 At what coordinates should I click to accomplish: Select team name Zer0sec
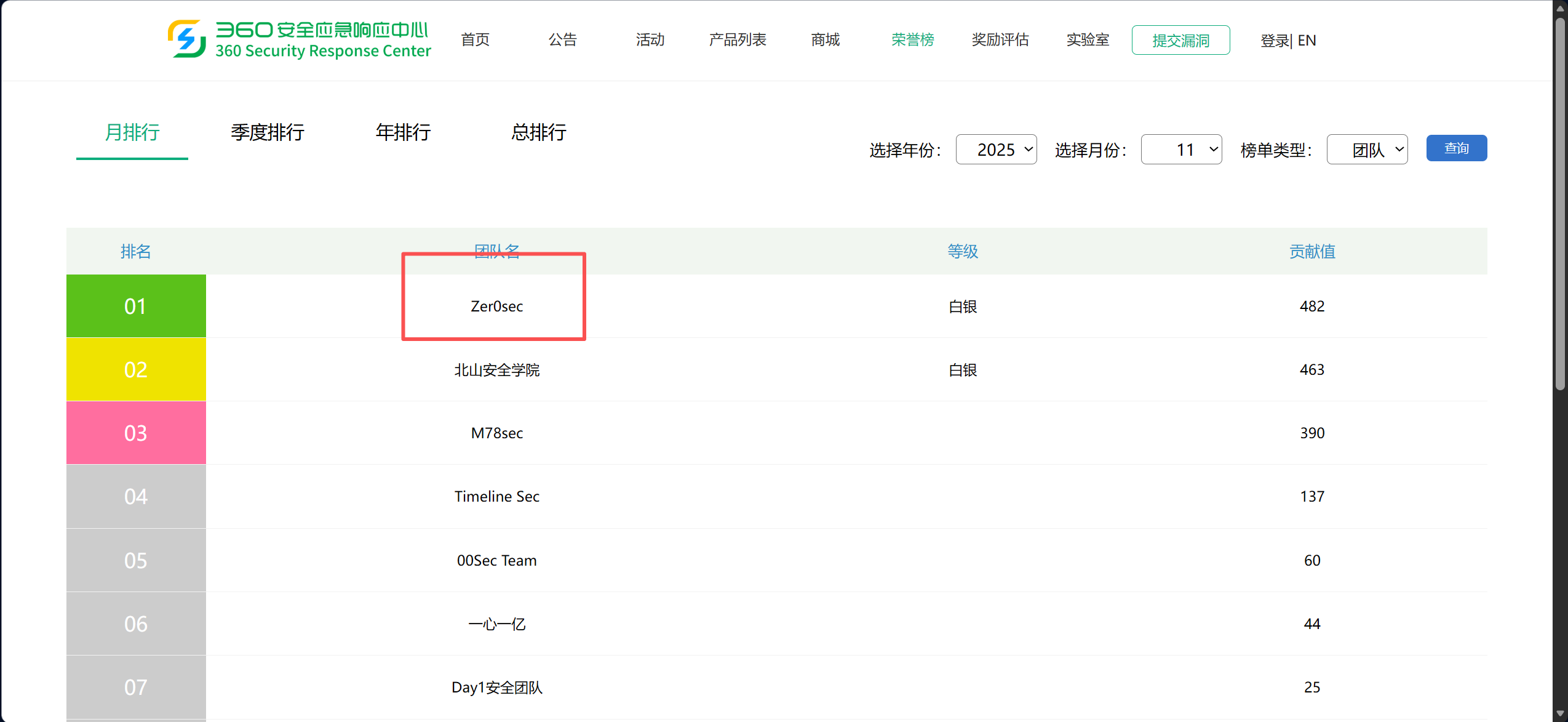[x=497, y=306]
